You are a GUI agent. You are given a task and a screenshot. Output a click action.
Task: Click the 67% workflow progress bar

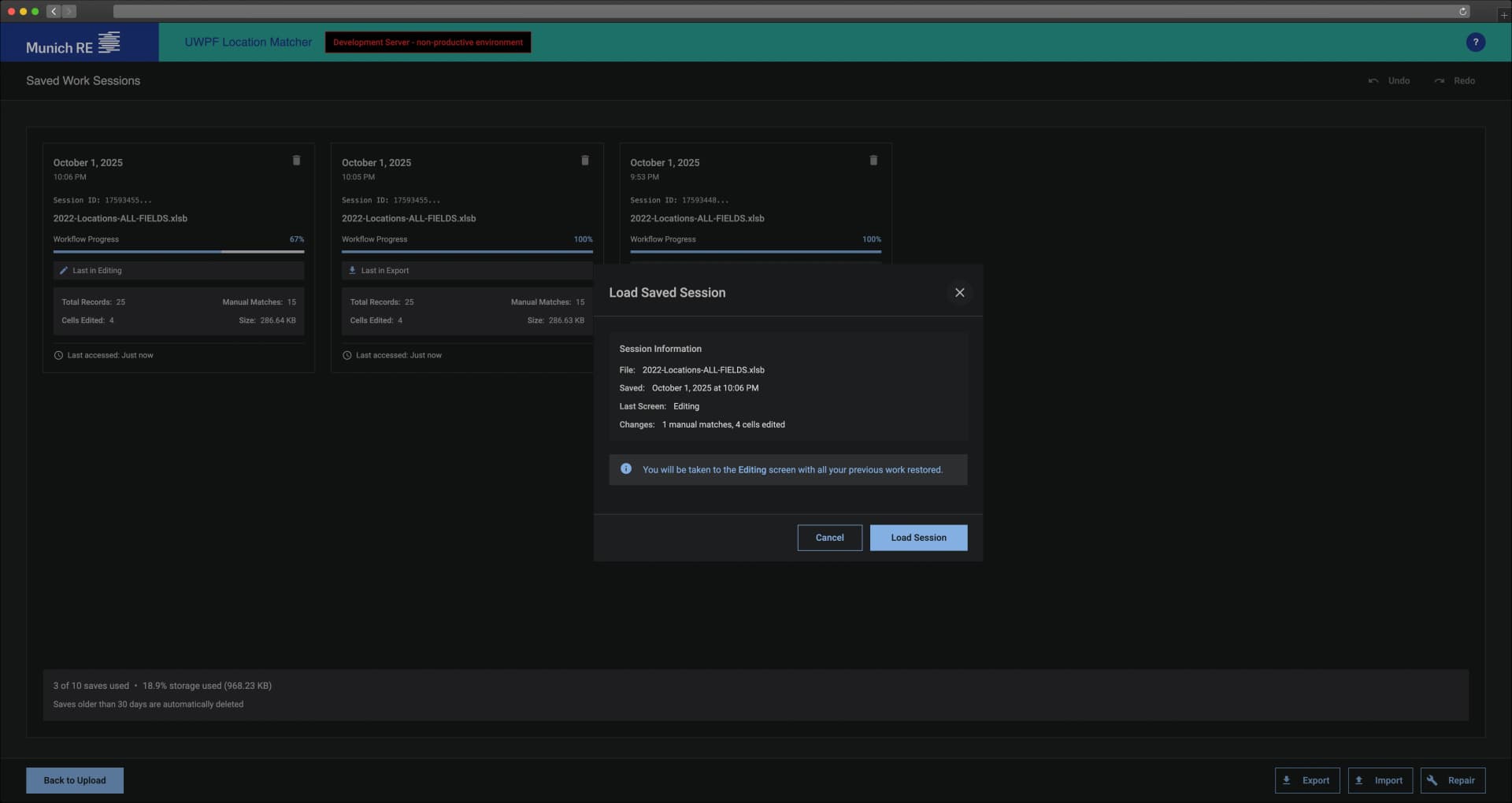pos(179,252)
